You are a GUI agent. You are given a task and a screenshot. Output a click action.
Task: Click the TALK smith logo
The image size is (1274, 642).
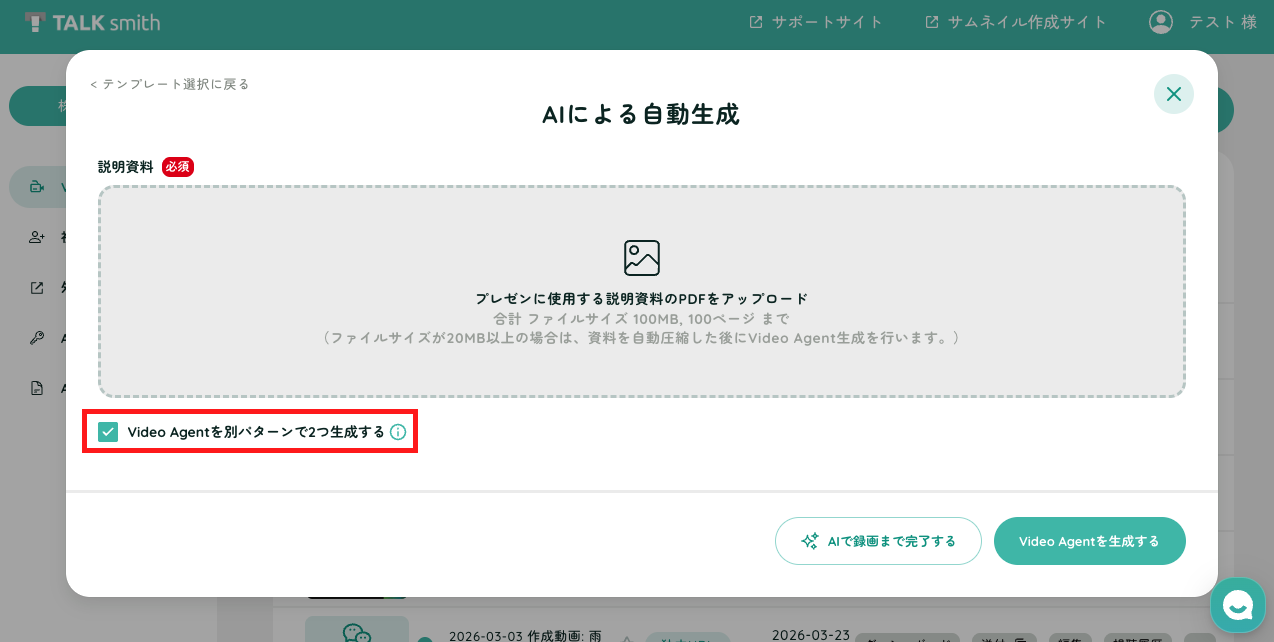pyautogui.click(x=92, y=22)
